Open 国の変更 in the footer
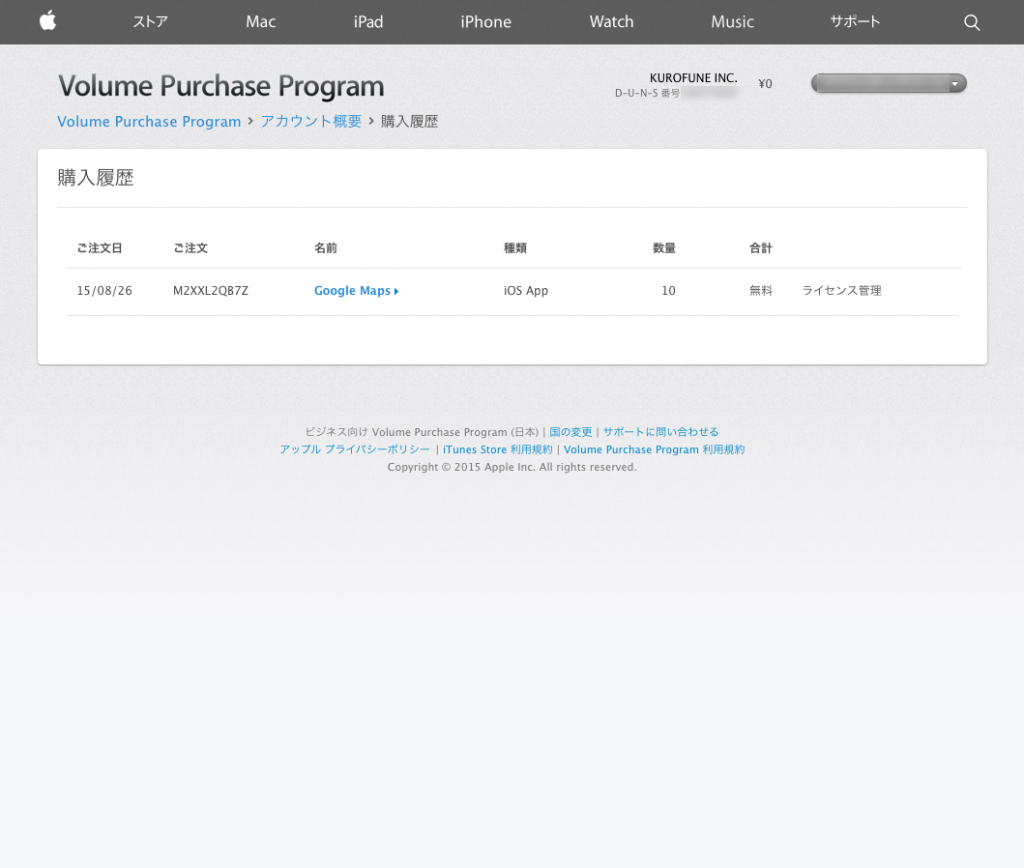1024x868 pixels. pyautogui.click(x=570, y=432)
